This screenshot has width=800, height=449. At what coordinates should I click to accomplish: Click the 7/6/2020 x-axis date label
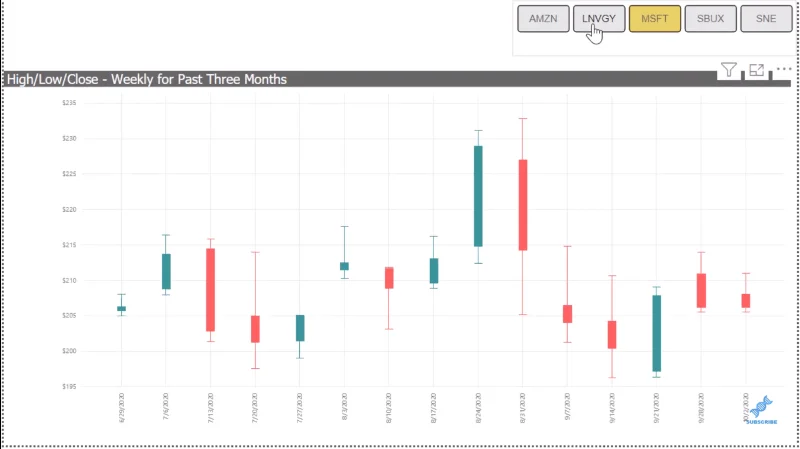point(166,407)
